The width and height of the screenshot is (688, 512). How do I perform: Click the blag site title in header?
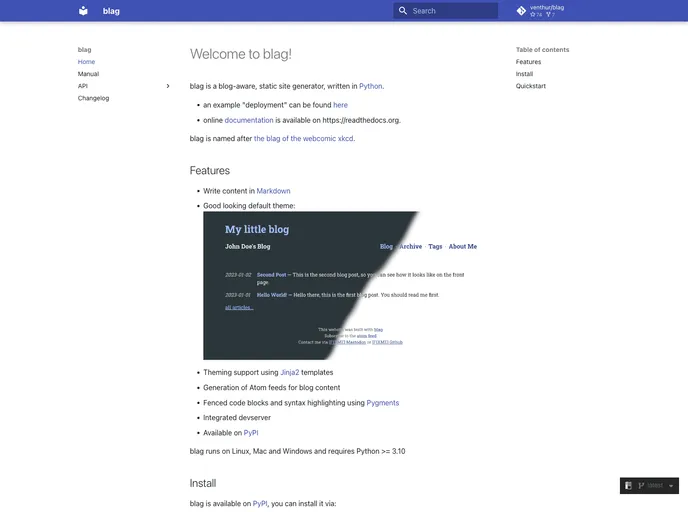click(111, 11)
